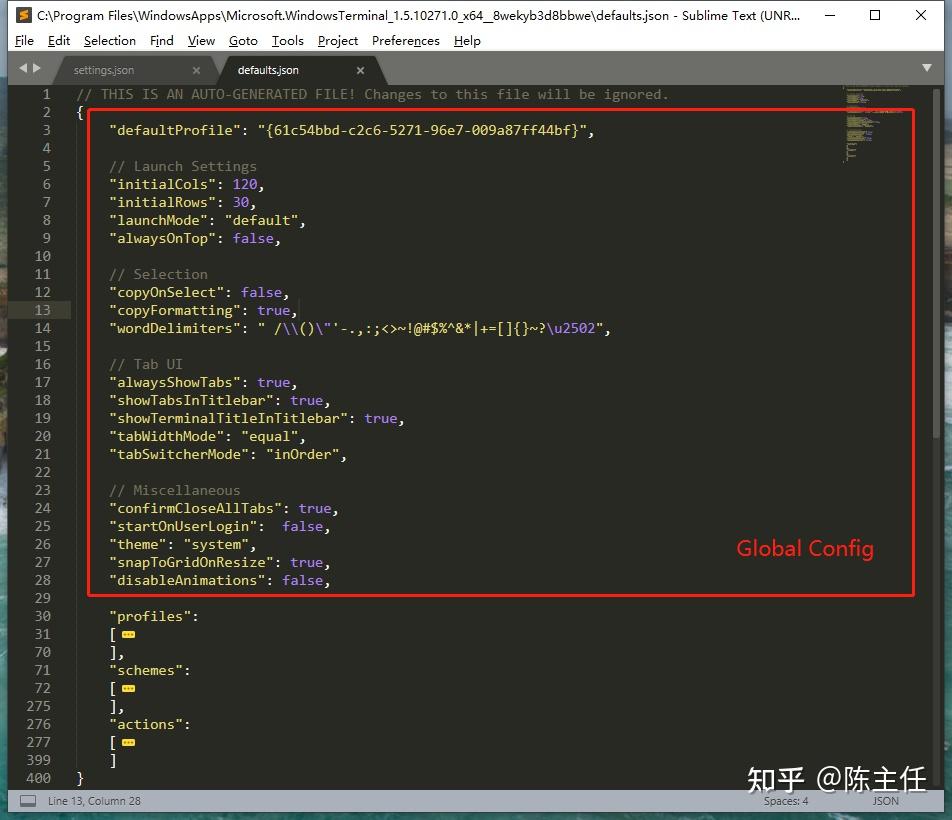Image resolution: width=952 pixels, height=820 pixels.
Task: Open the View menu
Action: [x=201, y=41]
